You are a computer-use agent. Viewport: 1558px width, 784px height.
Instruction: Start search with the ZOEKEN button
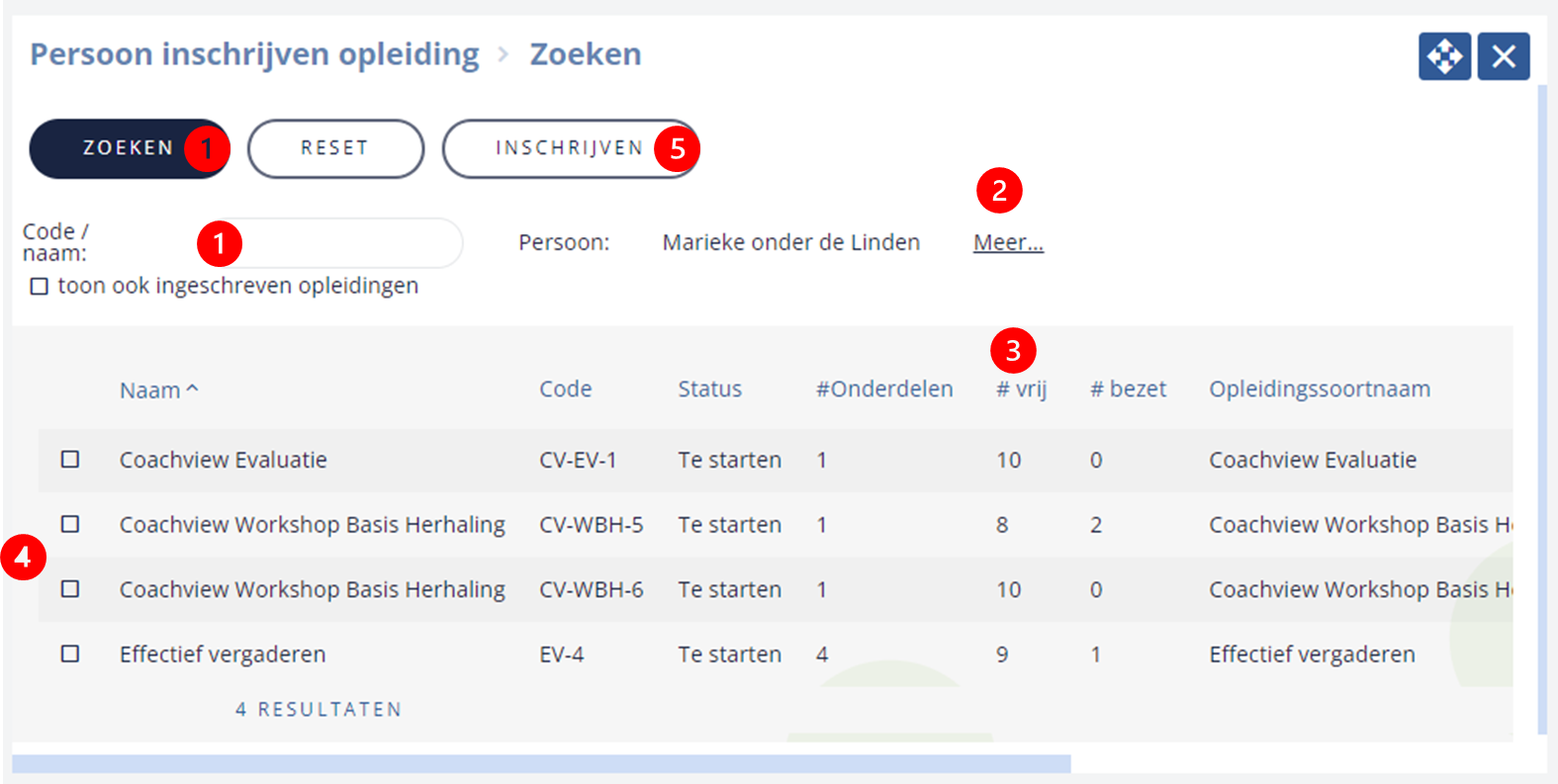[129, 148]
